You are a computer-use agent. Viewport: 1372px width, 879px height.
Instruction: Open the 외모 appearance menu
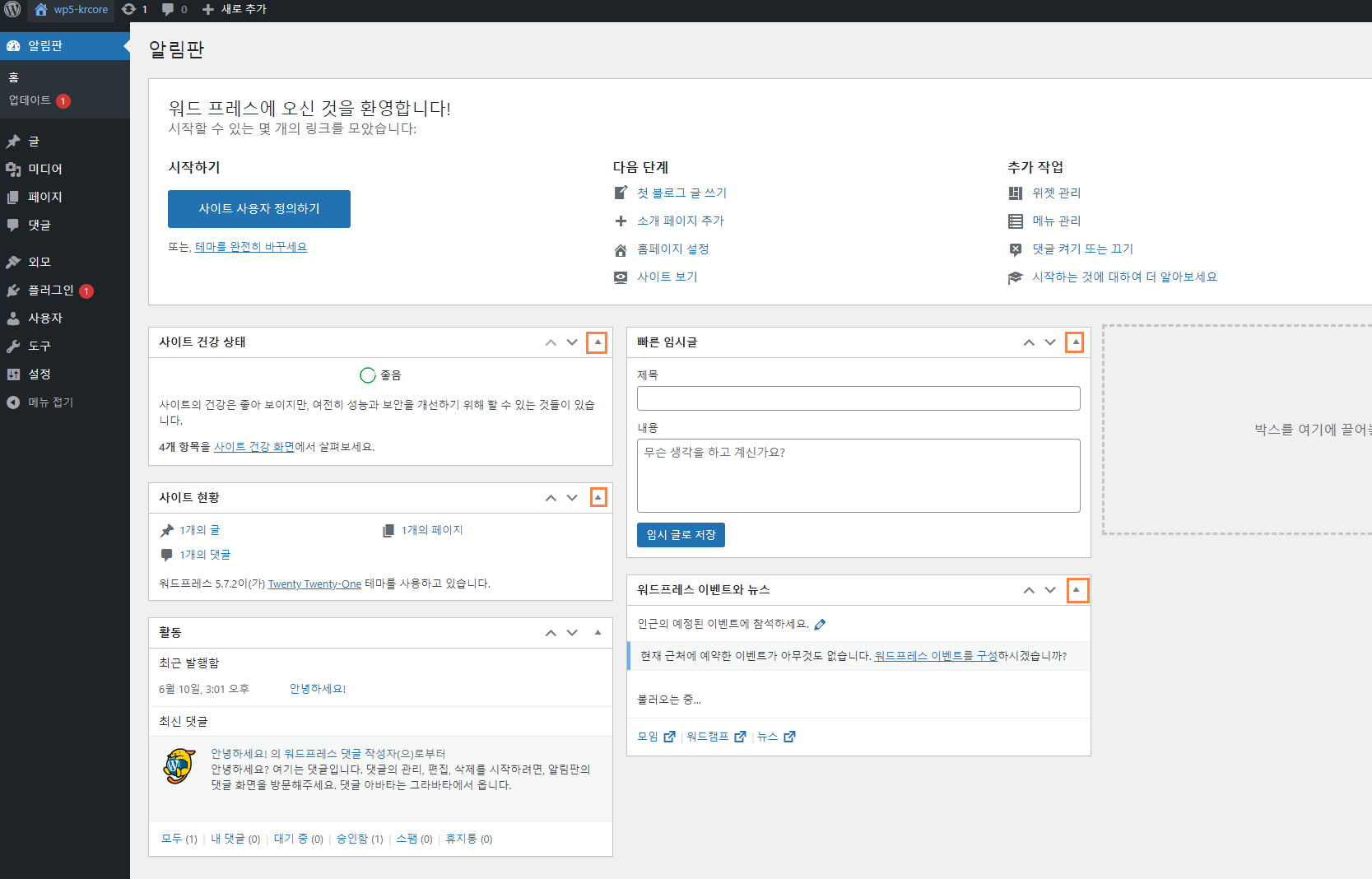[65, 262]
